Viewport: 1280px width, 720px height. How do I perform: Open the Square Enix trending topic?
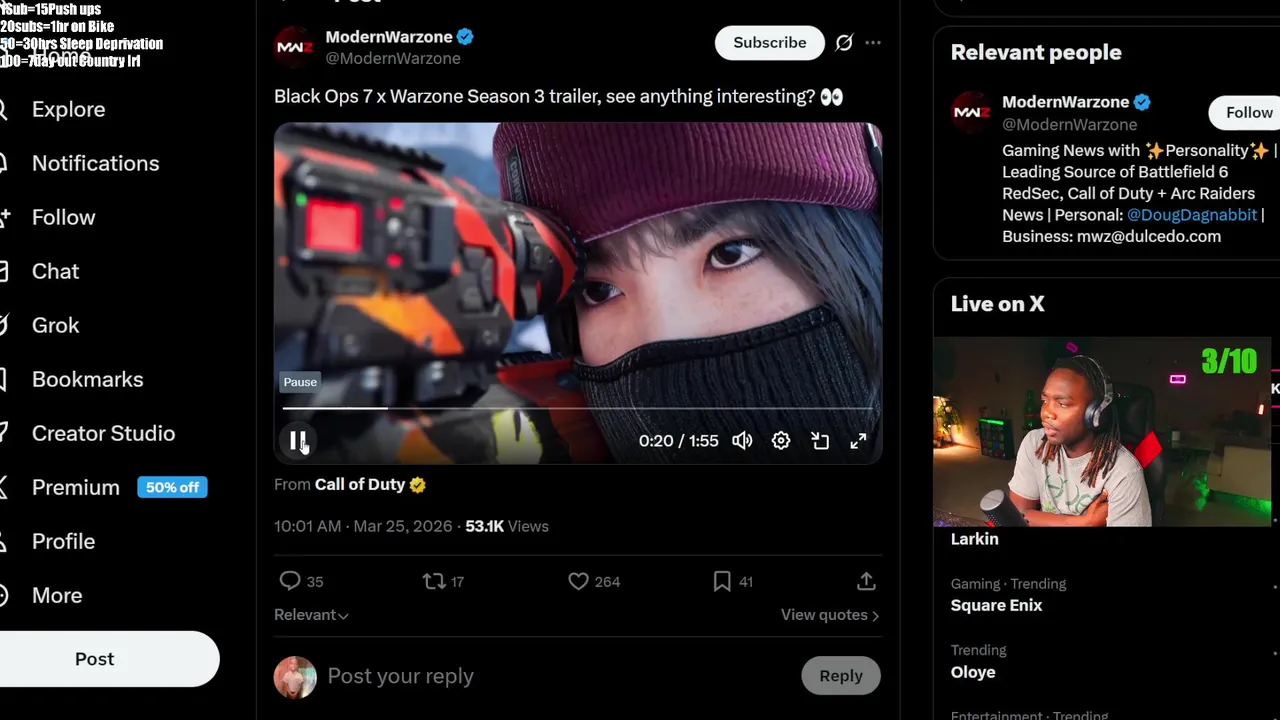coord(996,605)
